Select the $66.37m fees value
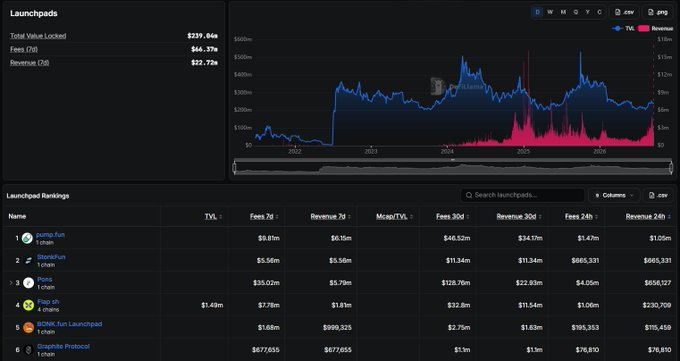The height and width of the screenshot is (361, 680). tap(204, 49)
